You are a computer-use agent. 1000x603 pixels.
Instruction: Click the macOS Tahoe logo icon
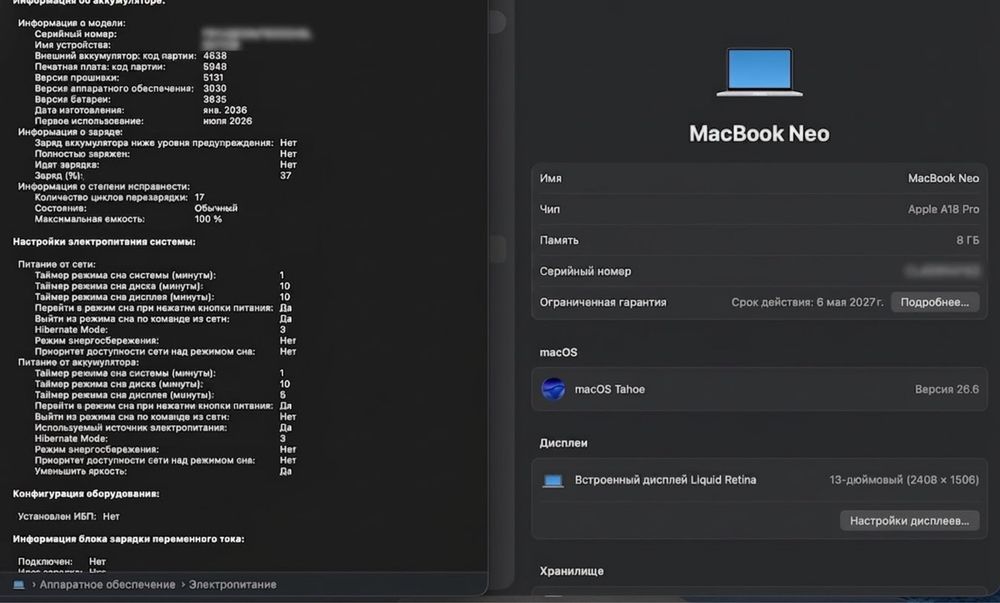click(x=553, y=389)
